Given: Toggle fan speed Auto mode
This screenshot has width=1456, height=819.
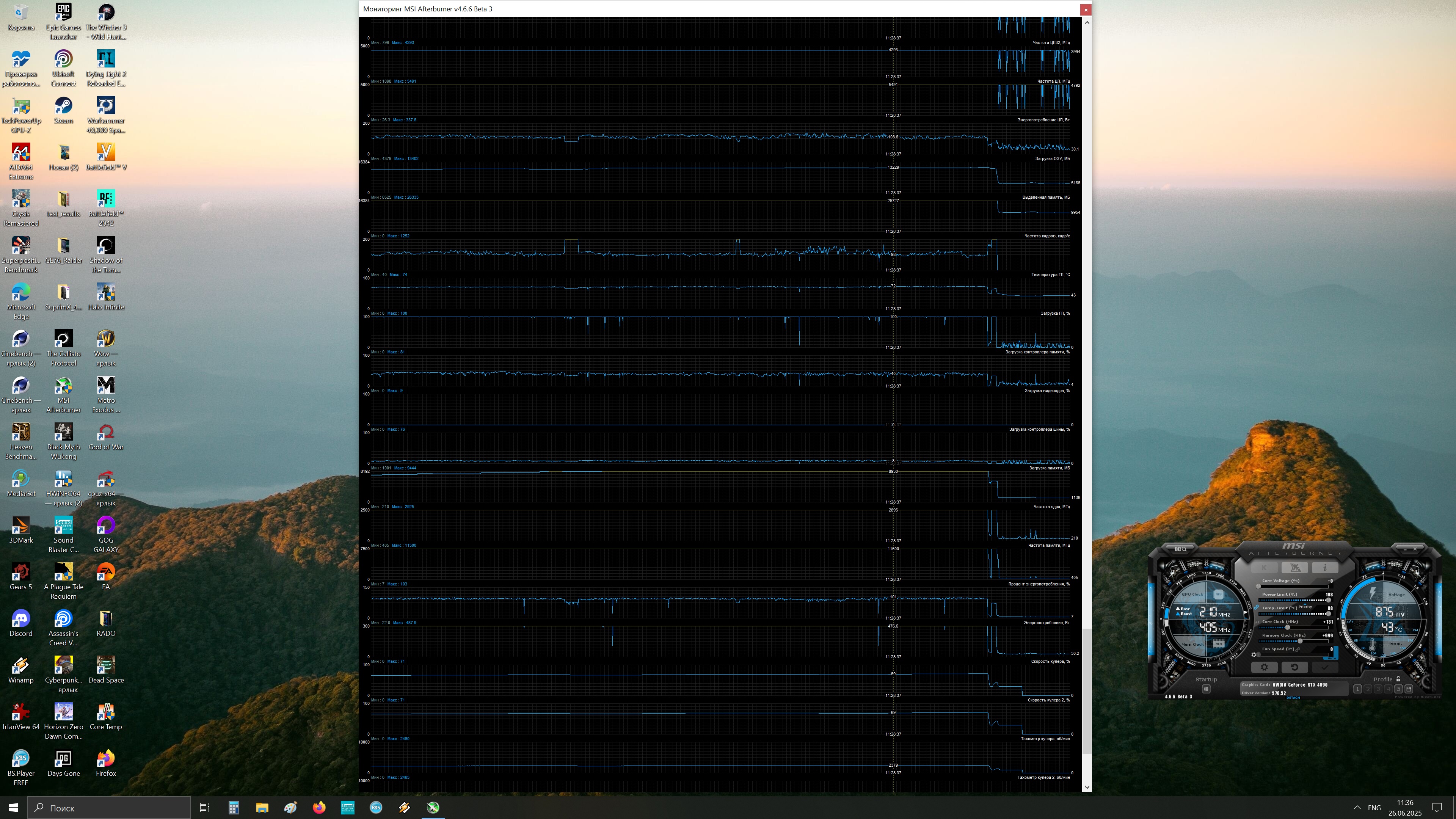Looking at the screenshot, I should pyautogui.click(x=1332, y=658).
